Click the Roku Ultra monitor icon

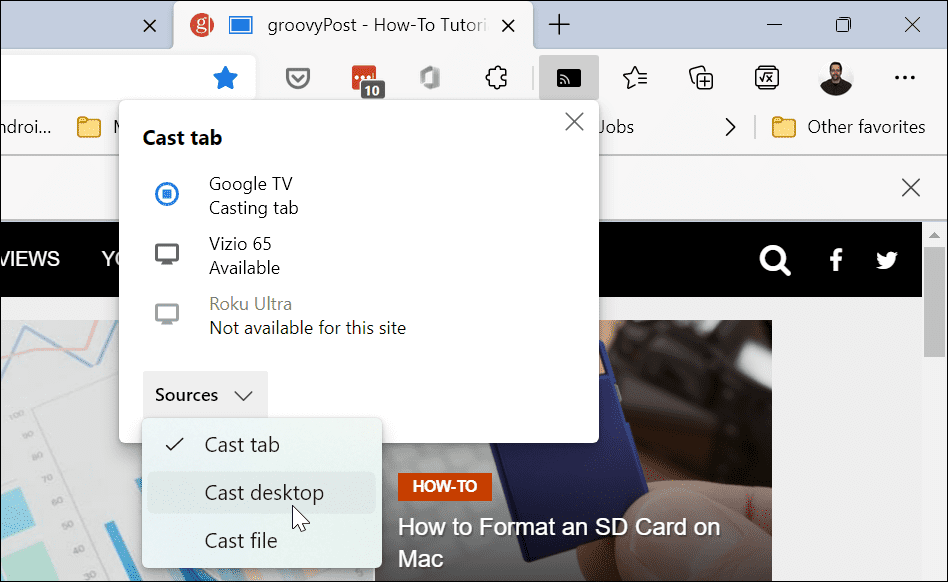point(167,314)
